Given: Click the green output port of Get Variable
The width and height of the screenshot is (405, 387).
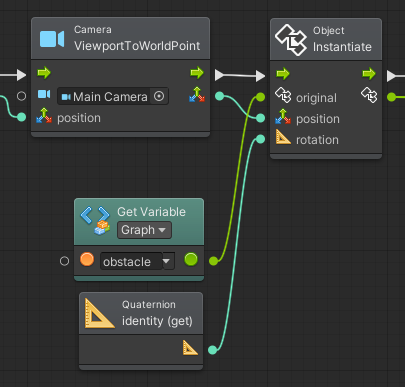Looking at the screenshot, I should [x=213, y=261].
